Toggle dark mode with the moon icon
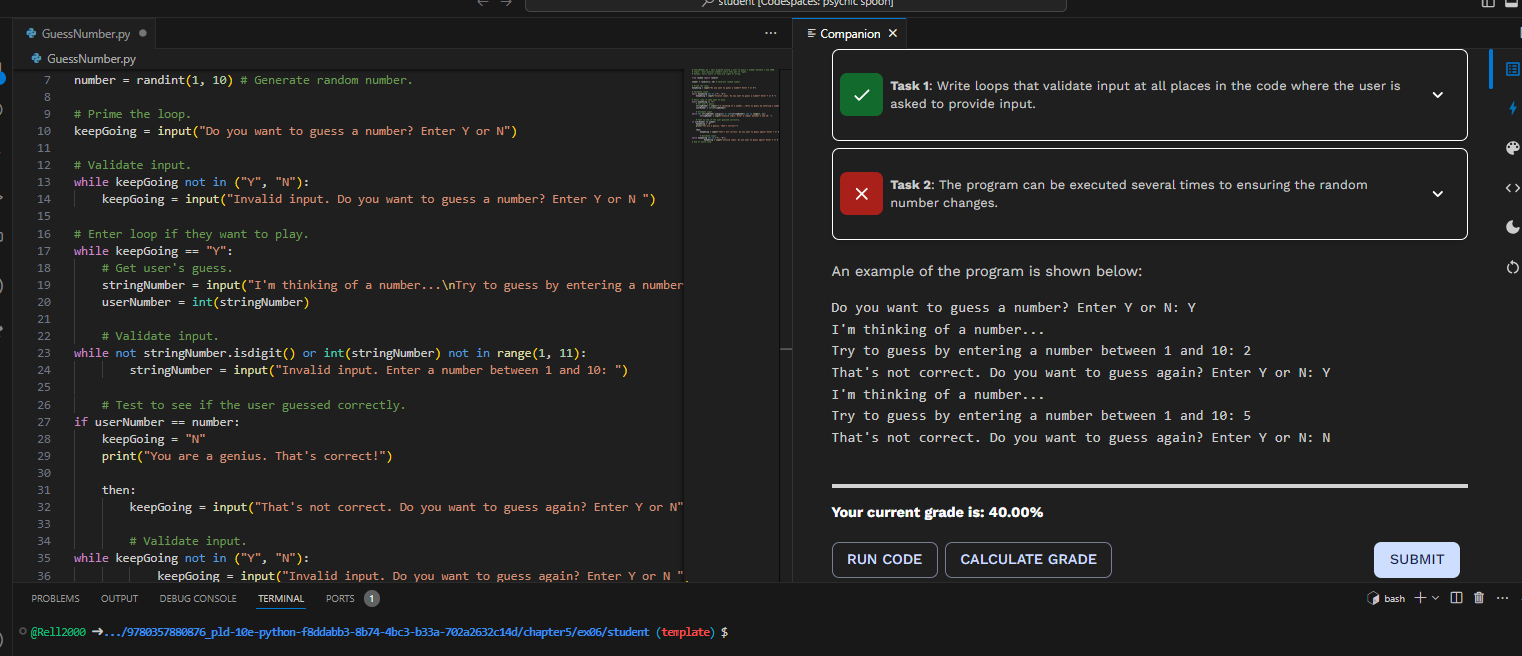Viewport: 1522px width, 656px height. (1512, 227)
